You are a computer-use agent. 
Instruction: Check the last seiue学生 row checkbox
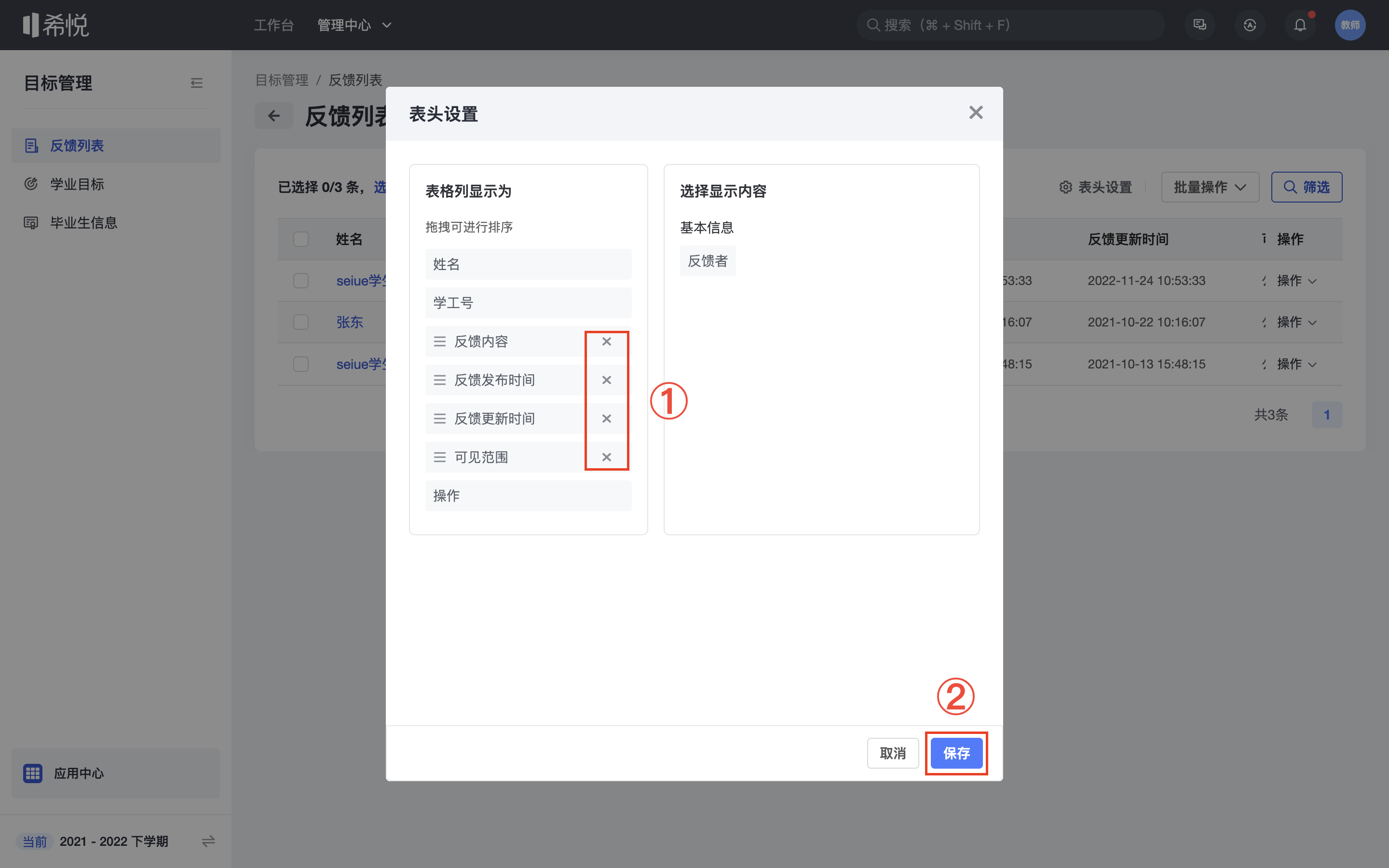[301, 364]
